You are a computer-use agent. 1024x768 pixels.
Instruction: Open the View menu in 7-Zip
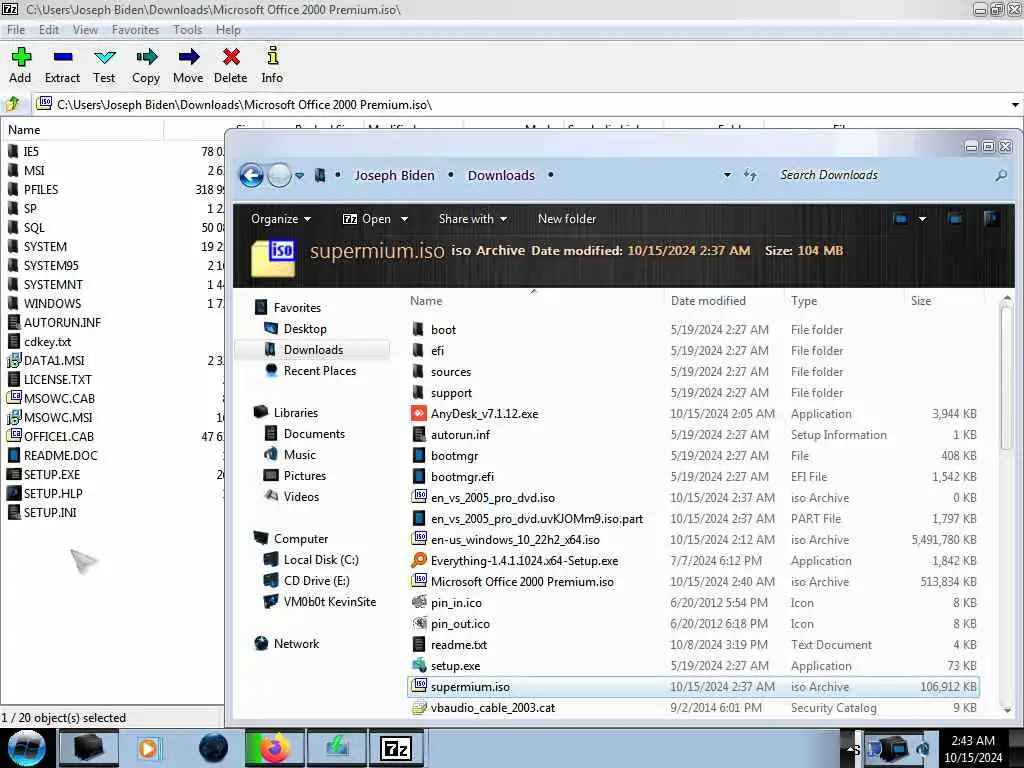click(x=86, y=30)
